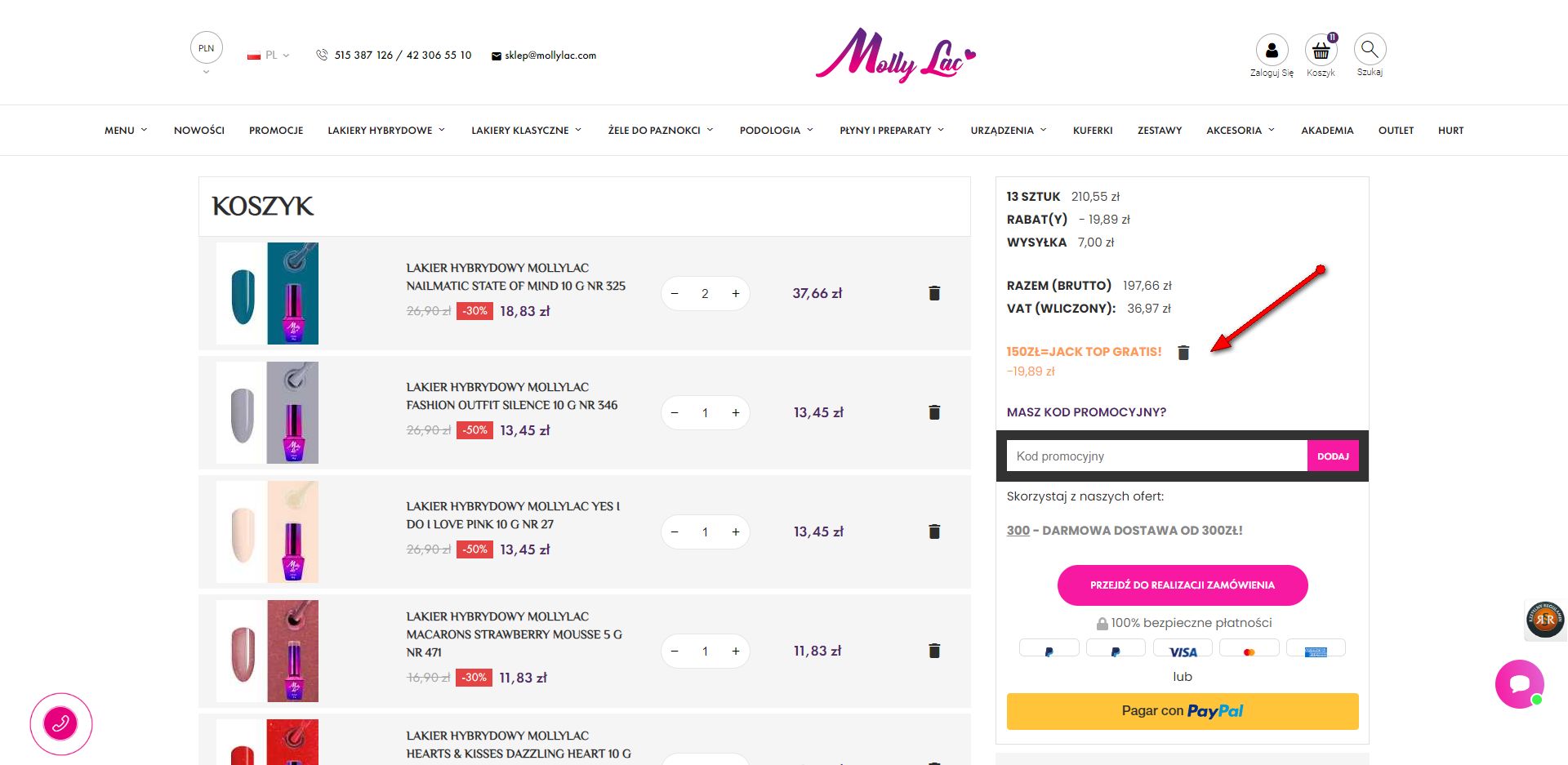This screenshot has height=765, width=1568.
Task: Go to the Outlet menu item
Action: point(1396,131)
